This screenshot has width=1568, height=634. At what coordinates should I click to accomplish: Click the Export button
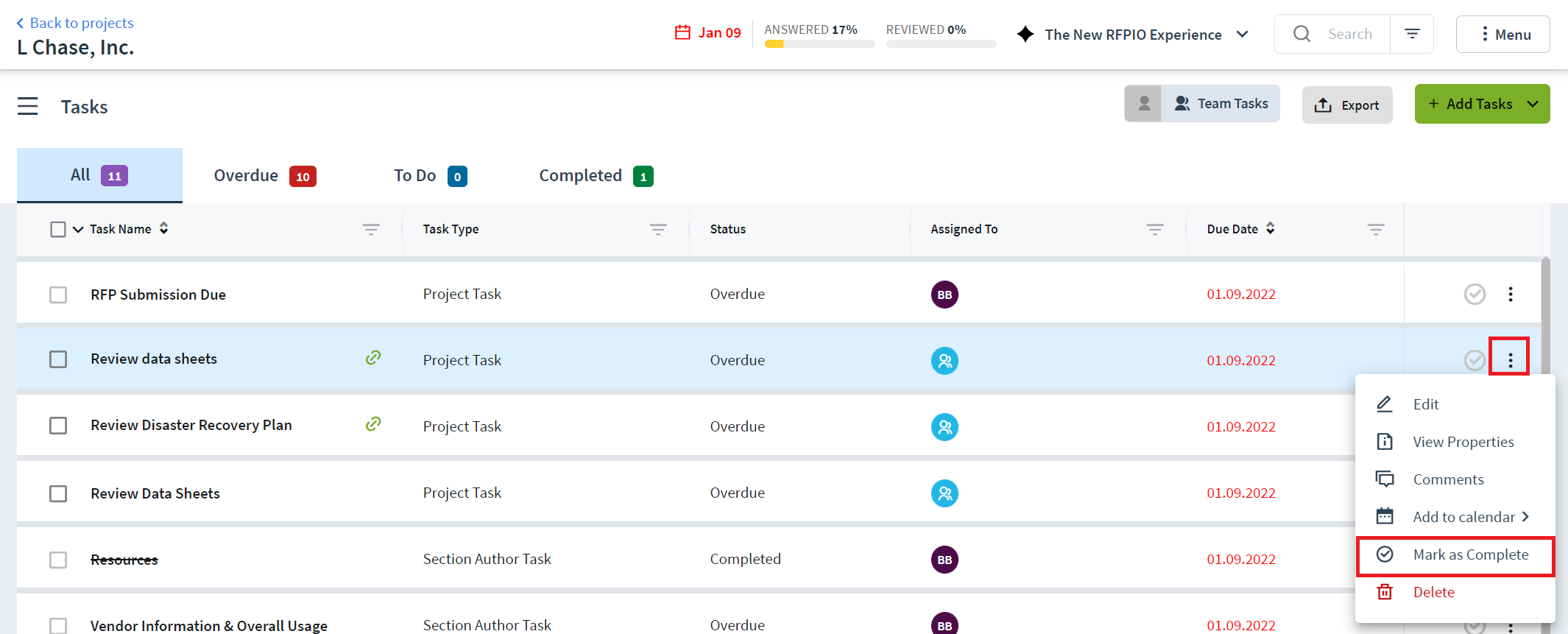(x=1347, y=105)
